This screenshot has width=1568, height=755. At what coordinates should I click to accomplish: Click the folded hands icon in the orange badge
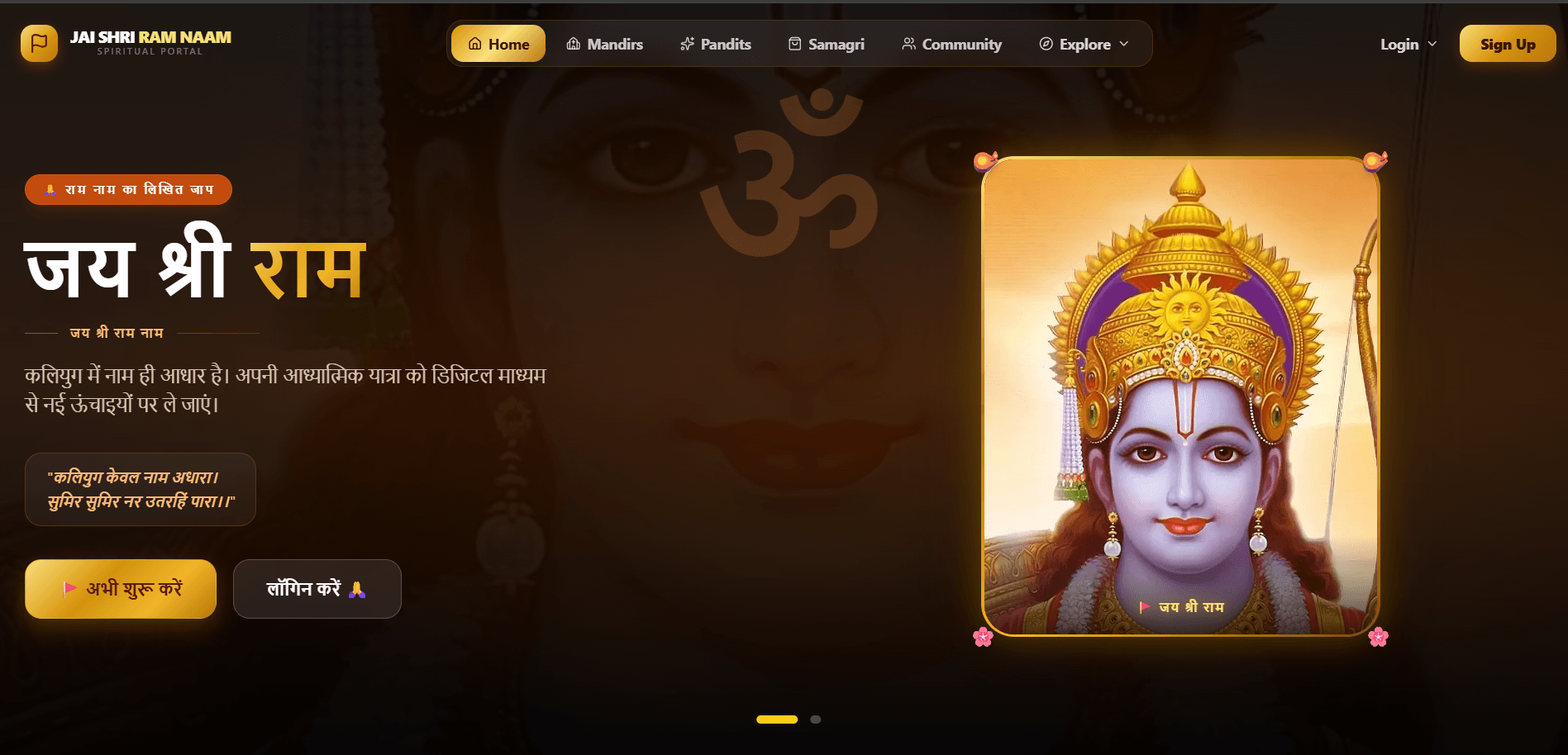(x=50, y=190)
